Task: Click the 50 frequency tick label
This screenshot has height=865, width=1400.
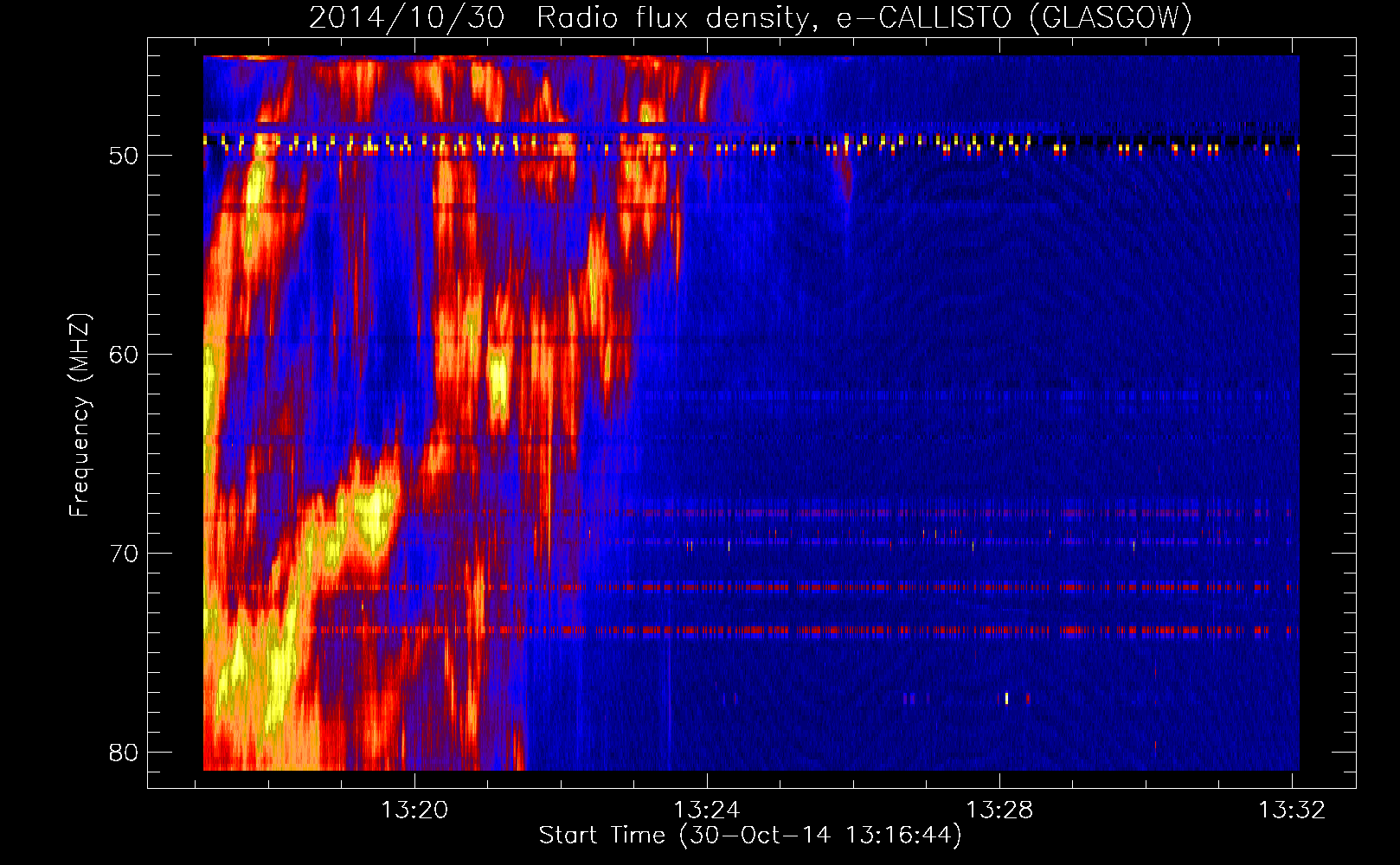Action: click(124, 156)
